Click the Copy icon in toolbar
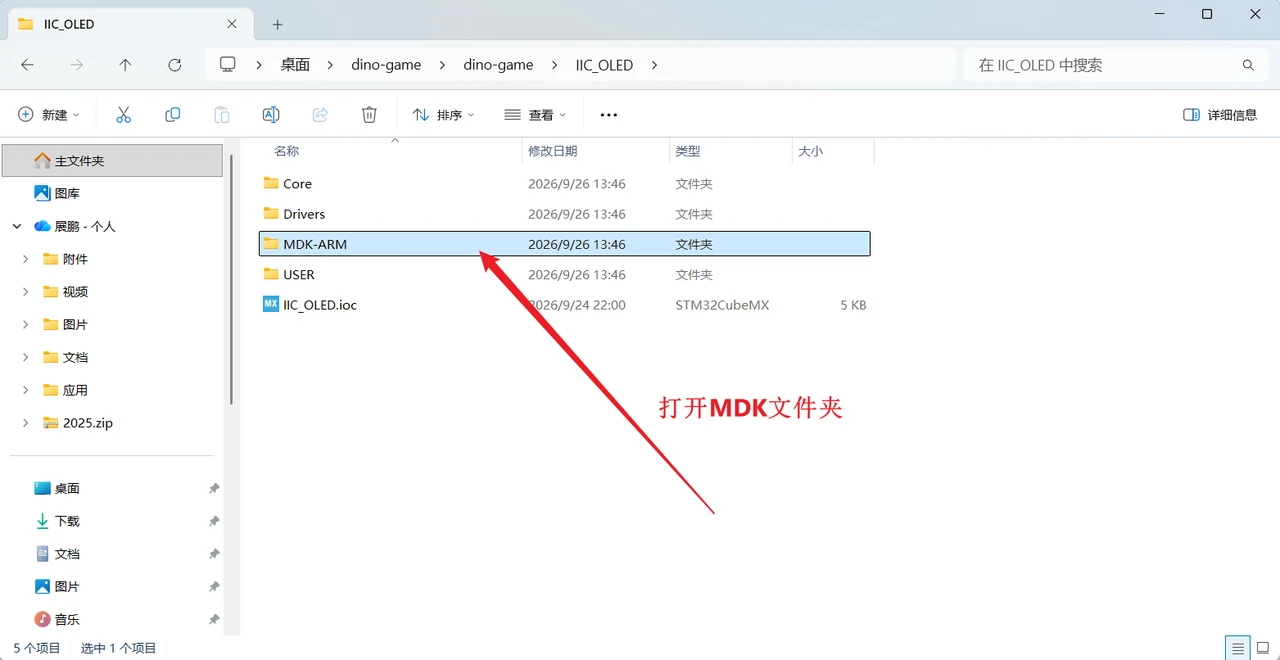1280x660 pixels. pyautogui.click(x=173, y=115)
